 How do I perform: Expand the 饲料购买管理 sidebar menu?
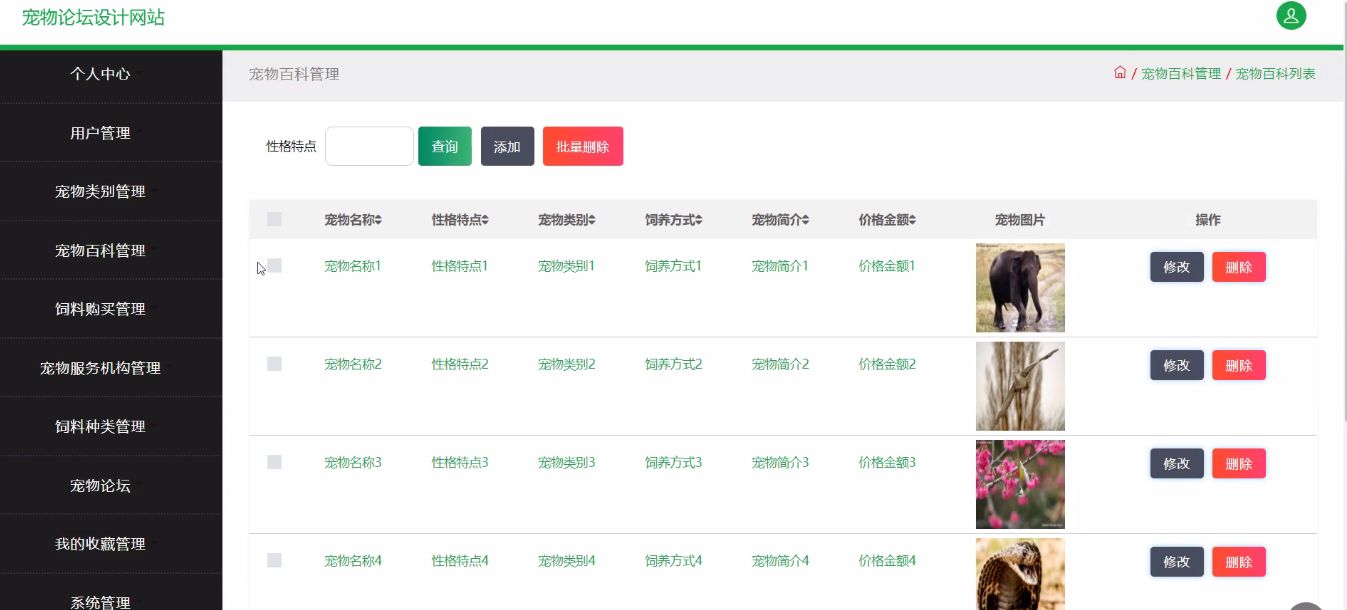(x=100, y=309)
